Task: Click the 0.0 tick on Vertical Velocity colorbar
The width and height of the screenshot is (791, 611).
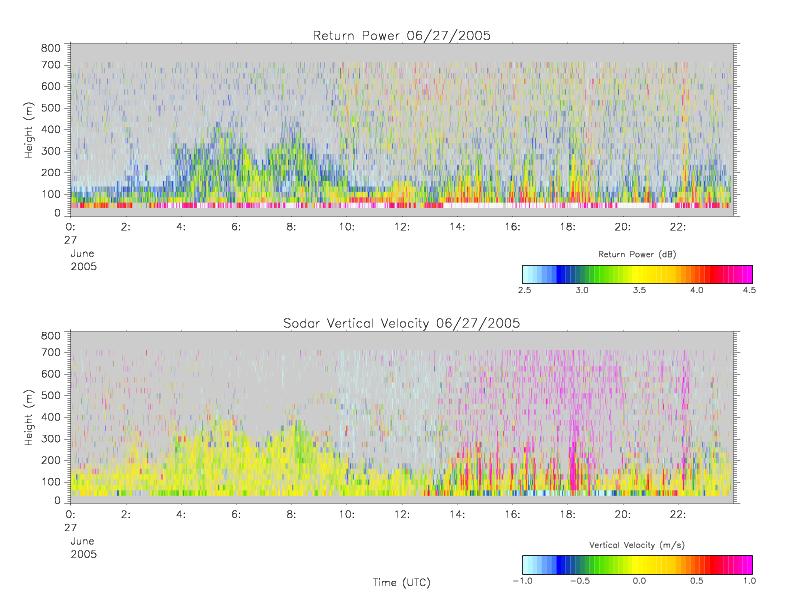Action: pyautogui.click(x=639, y=581)
